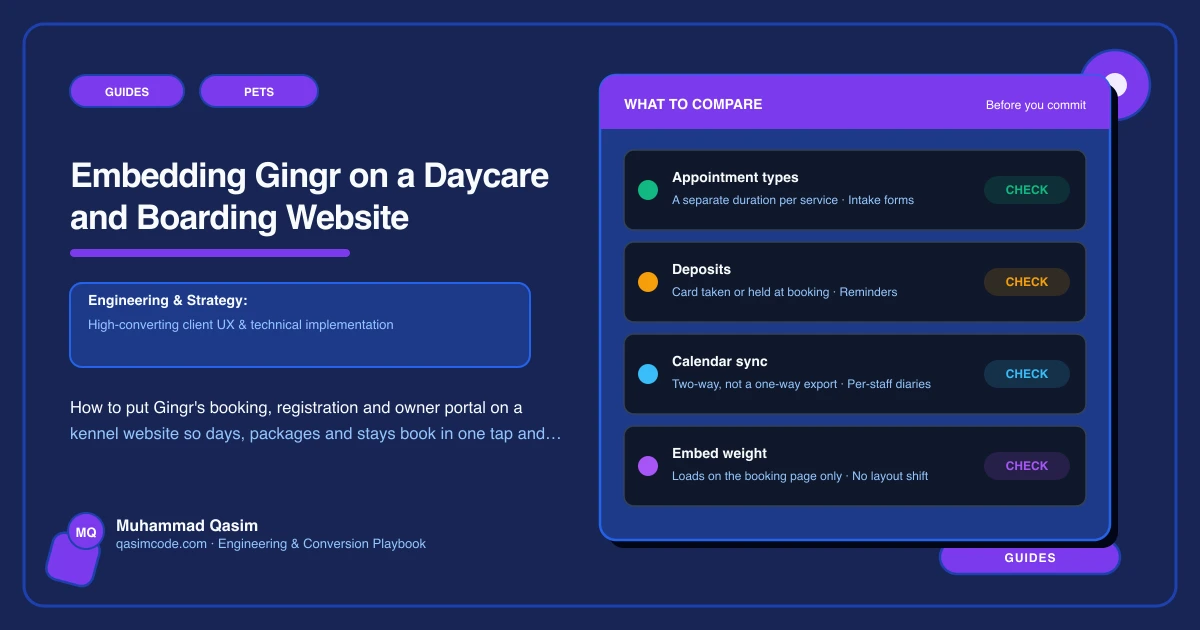Click 'Card taken or held at booking' text
1200x630 pixels.
click(x=751, y=292)
